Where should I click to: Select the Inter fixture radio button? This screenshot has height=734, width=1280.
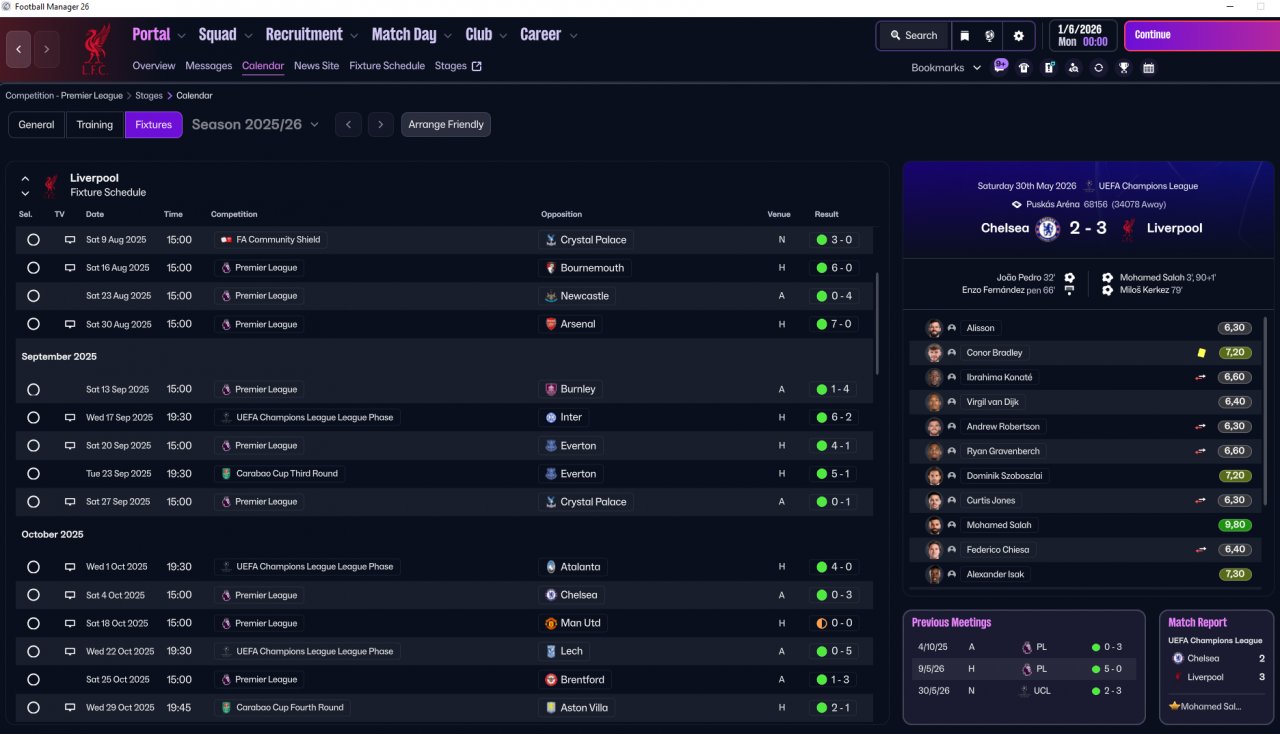click(x=33, y=417)
